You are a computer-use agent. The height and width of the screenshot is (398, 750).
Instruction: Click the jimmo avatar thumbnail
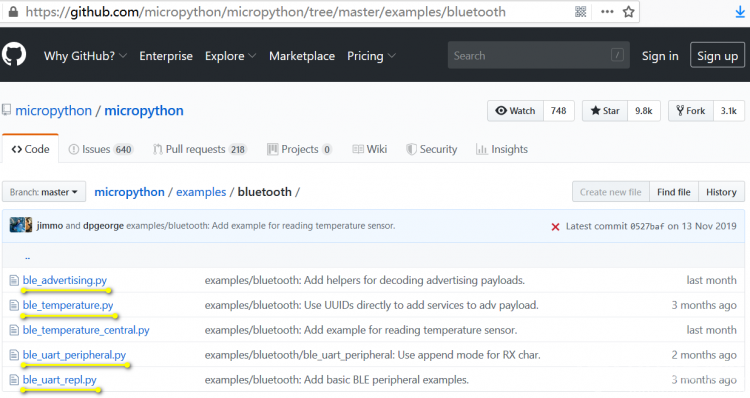click(x=21, y=225)
